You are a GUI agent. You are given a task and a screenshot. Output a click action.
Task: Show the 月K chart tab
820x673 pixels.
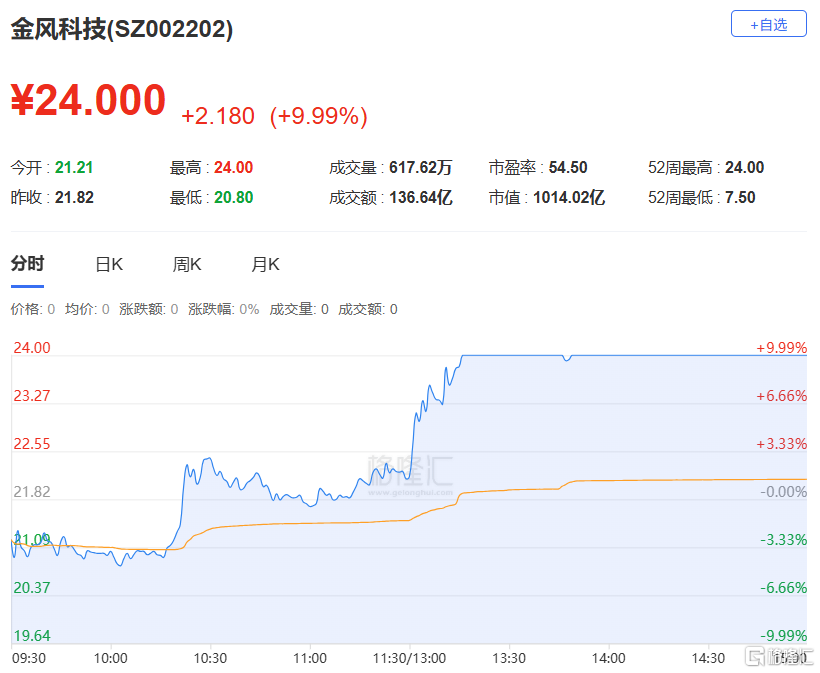point(265,264)
